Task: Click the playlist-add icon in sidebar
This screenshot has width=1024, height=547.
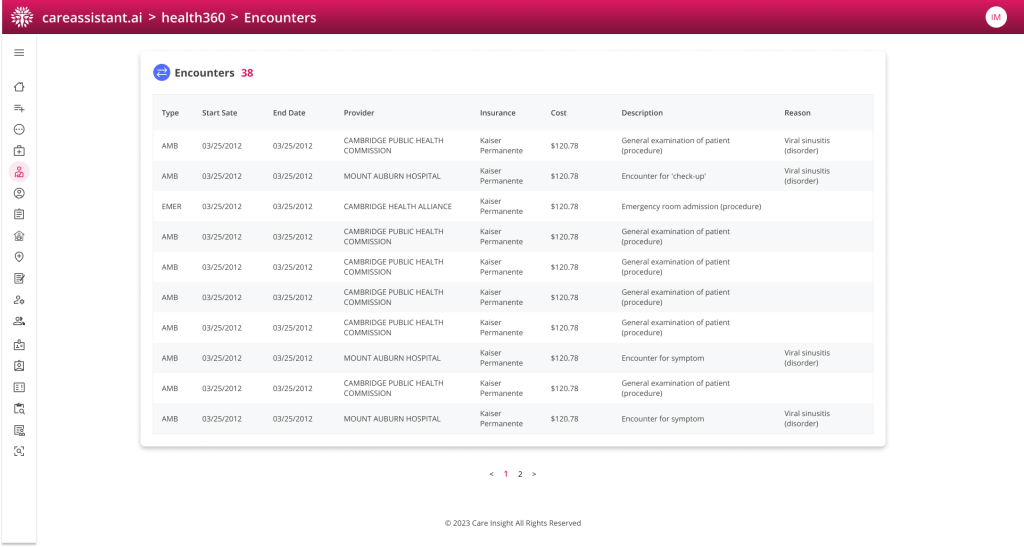Action: point(19,108)
